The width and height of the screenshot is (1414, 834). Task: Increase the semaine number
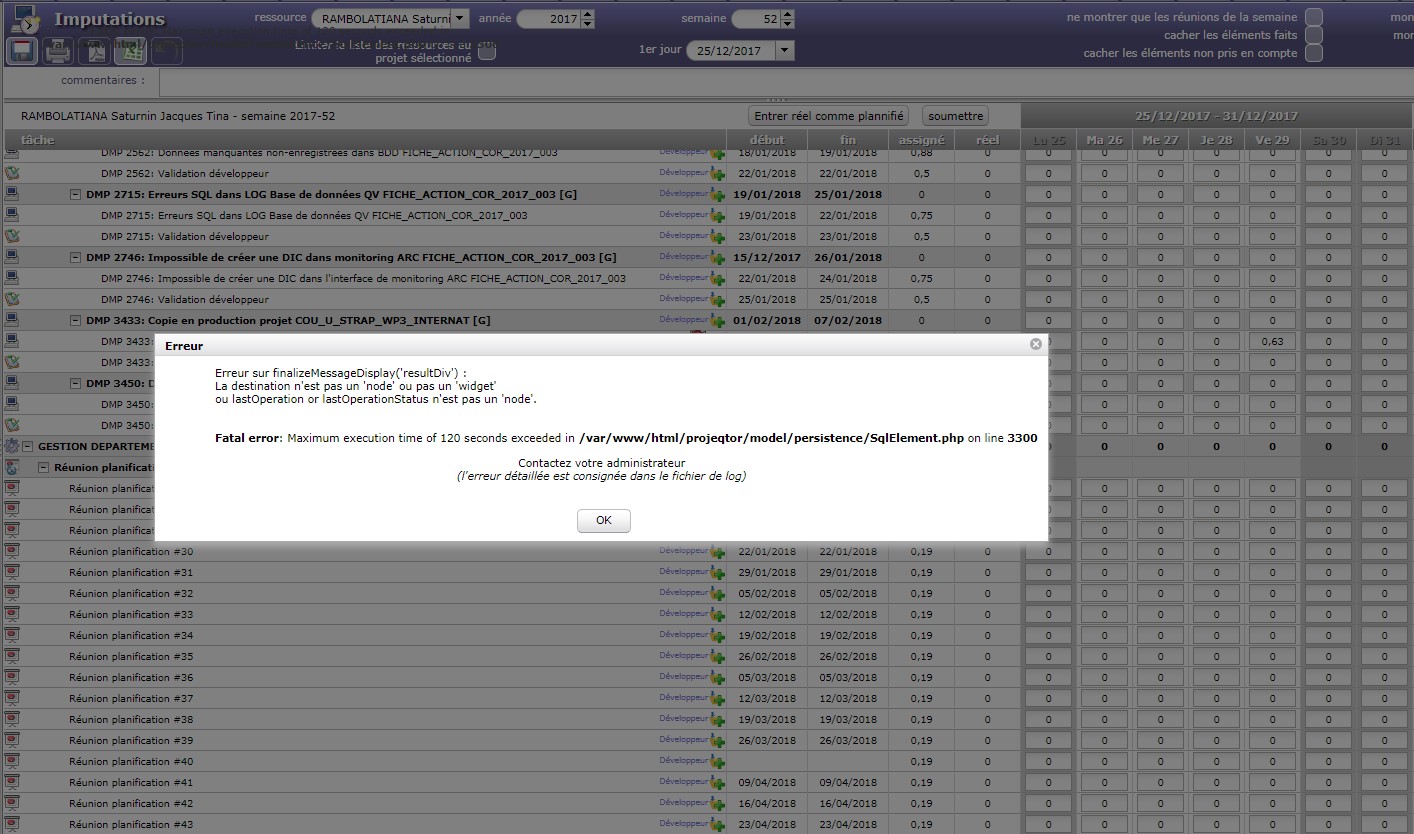[x=789, y=14]
